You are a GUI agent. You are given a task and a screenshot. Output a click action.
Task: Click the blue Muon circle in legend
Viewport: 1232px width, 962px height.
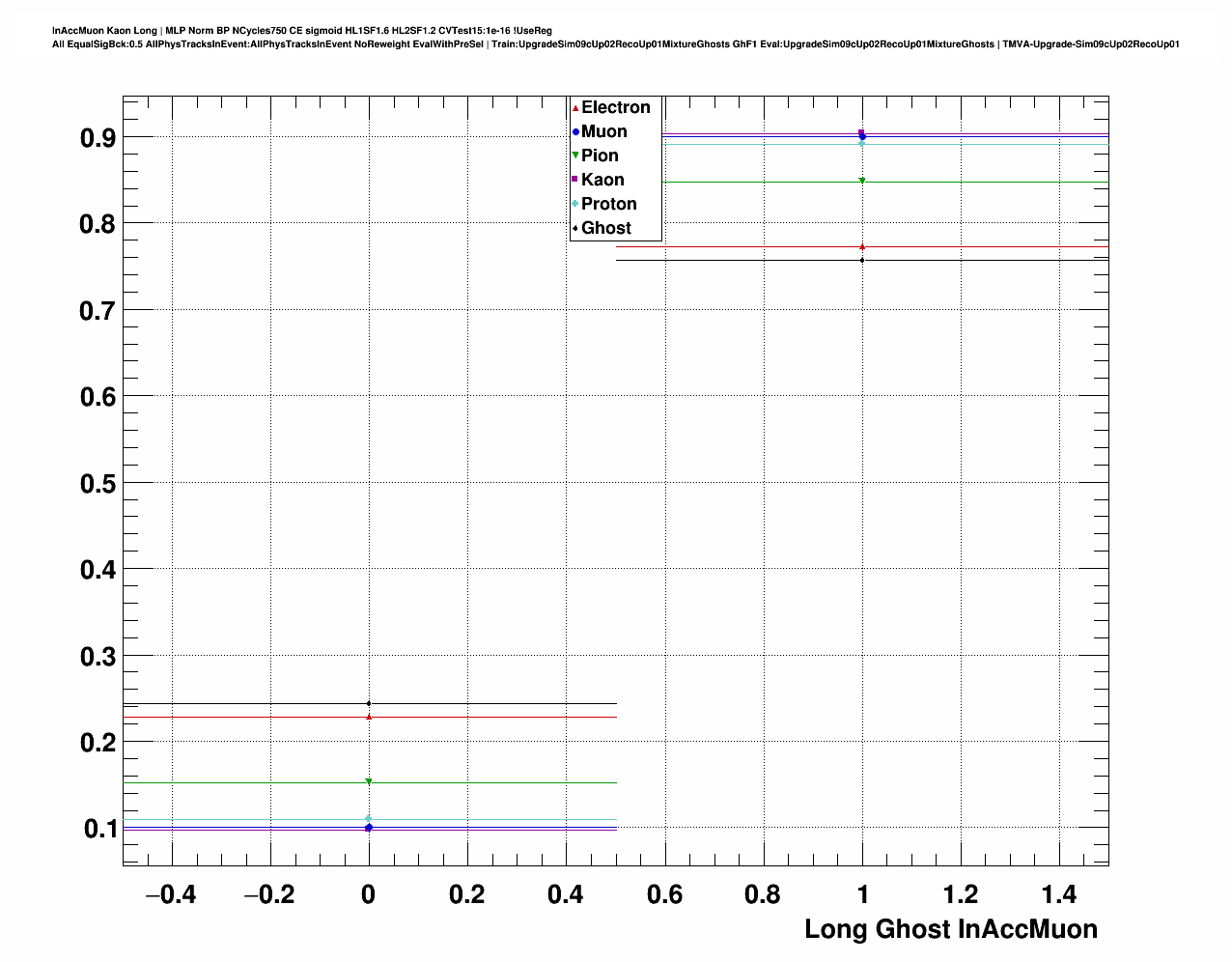575,132
